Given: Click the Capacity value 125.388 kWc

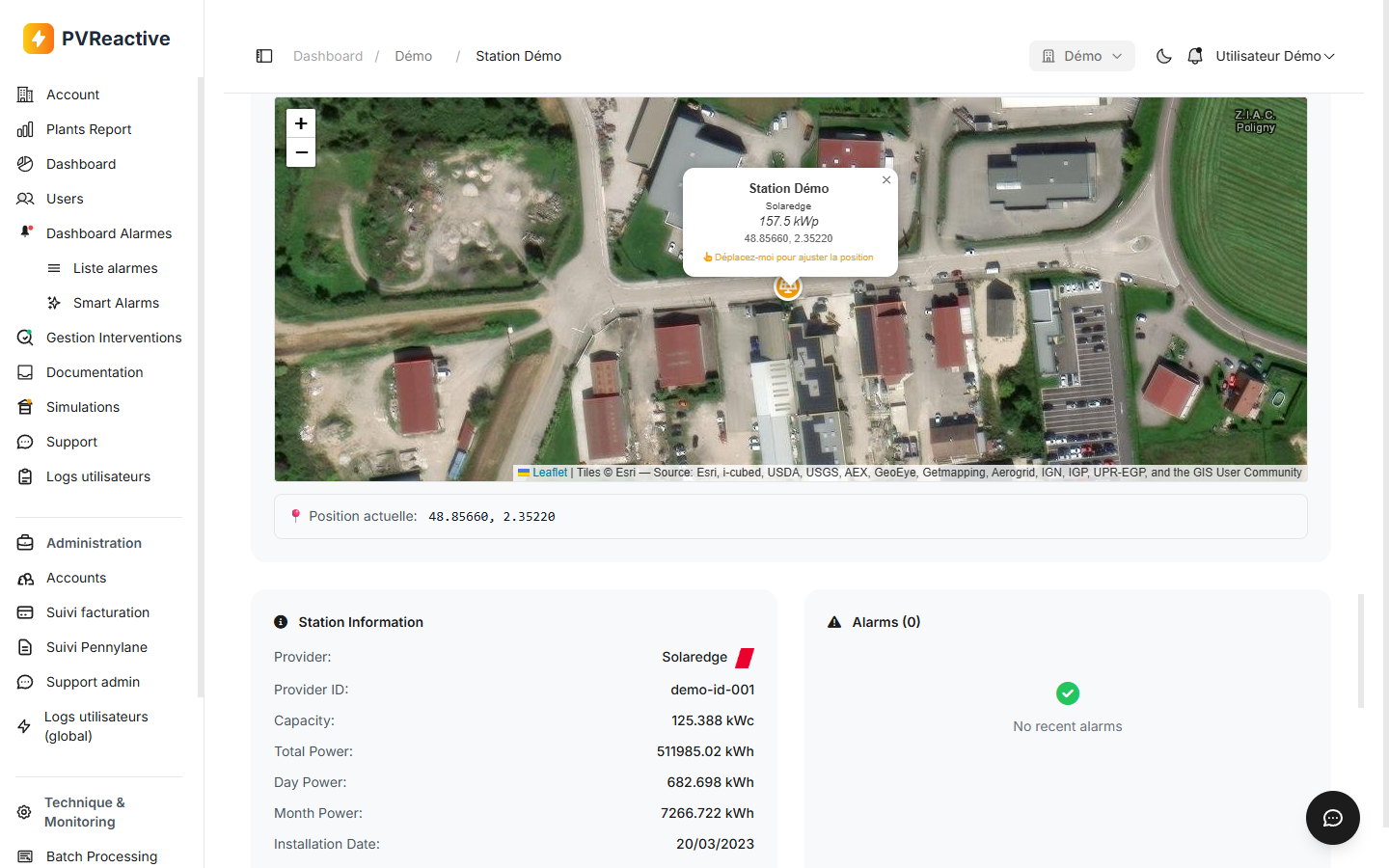Looking at the screenshot, I should 713,720.
